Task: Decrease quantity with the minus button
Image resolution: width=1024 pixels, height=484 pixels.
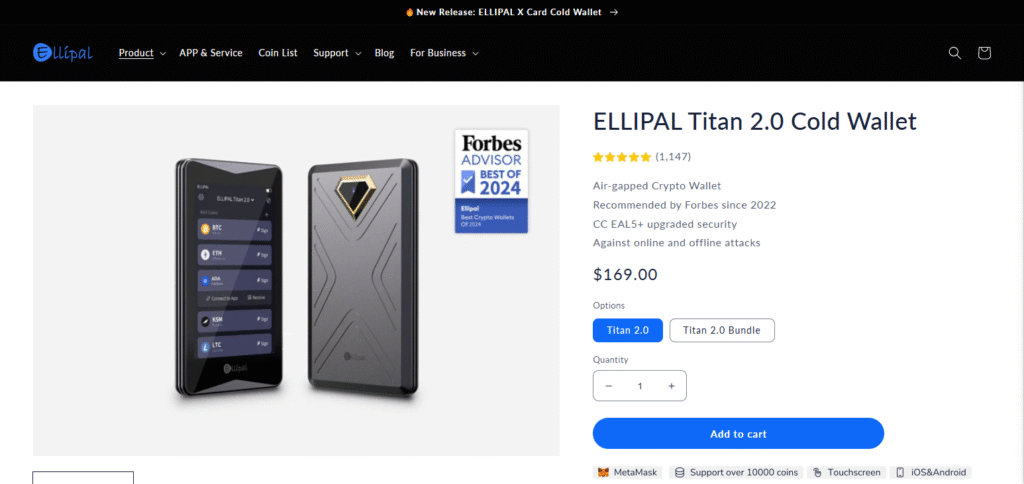Action: click(x=608, y=386)
